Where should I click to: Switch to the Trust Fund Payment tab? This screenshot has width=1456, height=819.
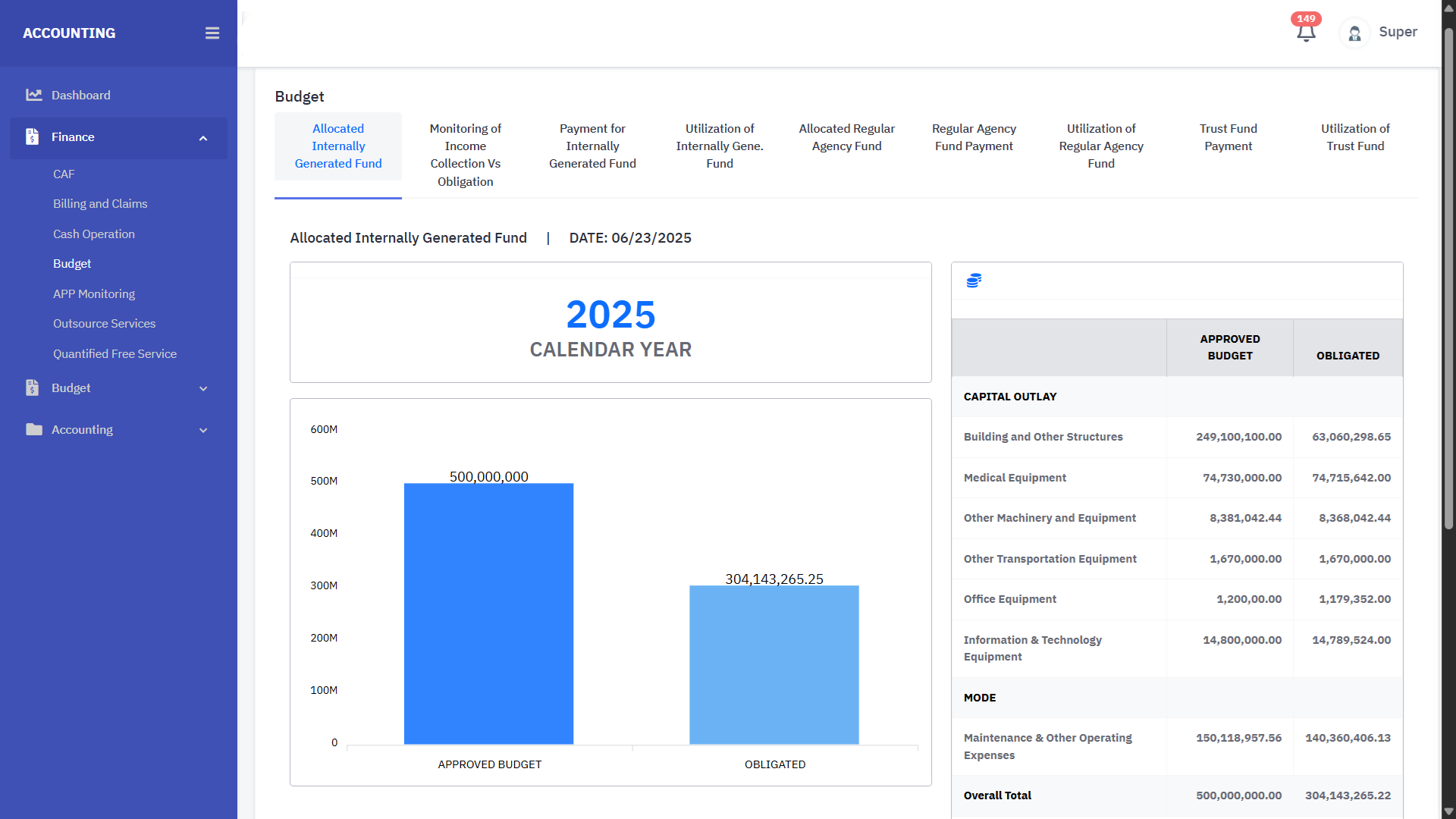point(1227,137)
